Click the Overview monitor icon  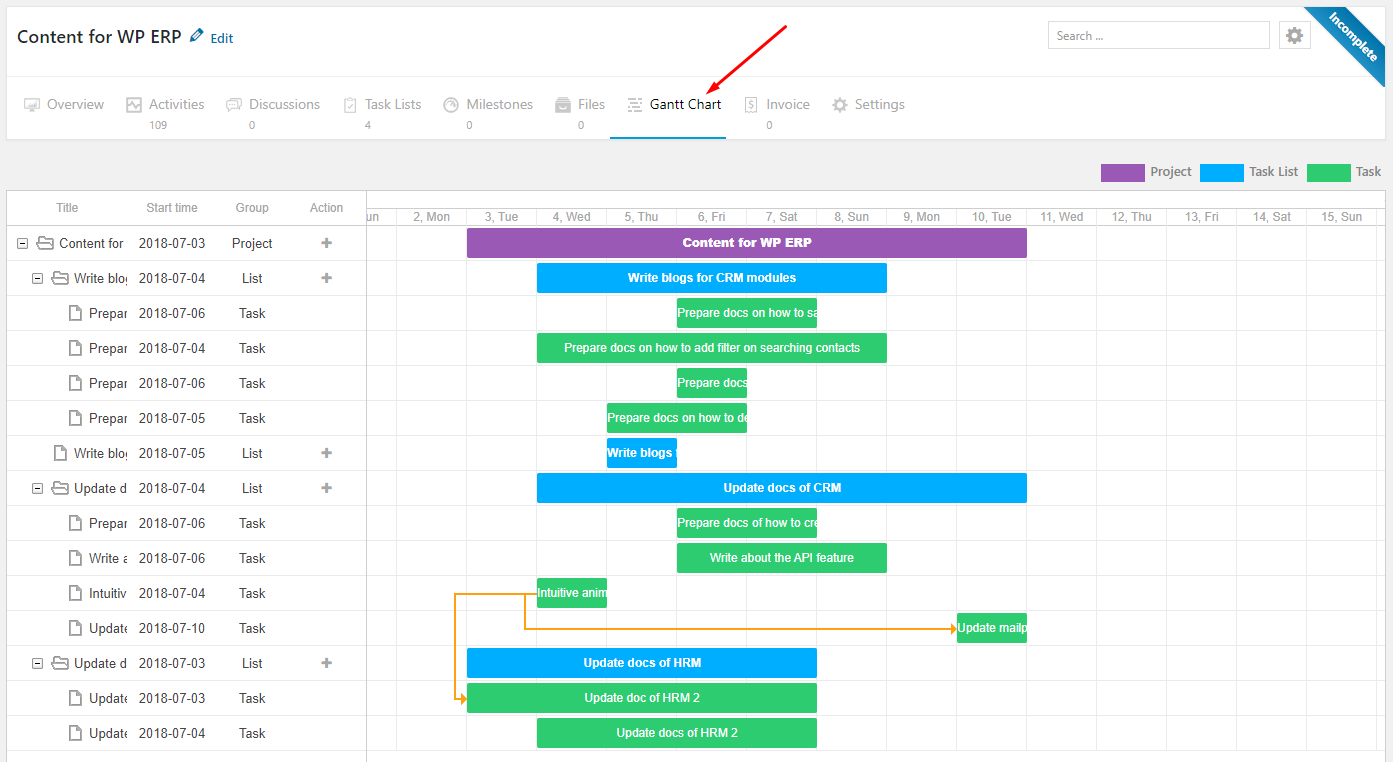pos(32,105)
